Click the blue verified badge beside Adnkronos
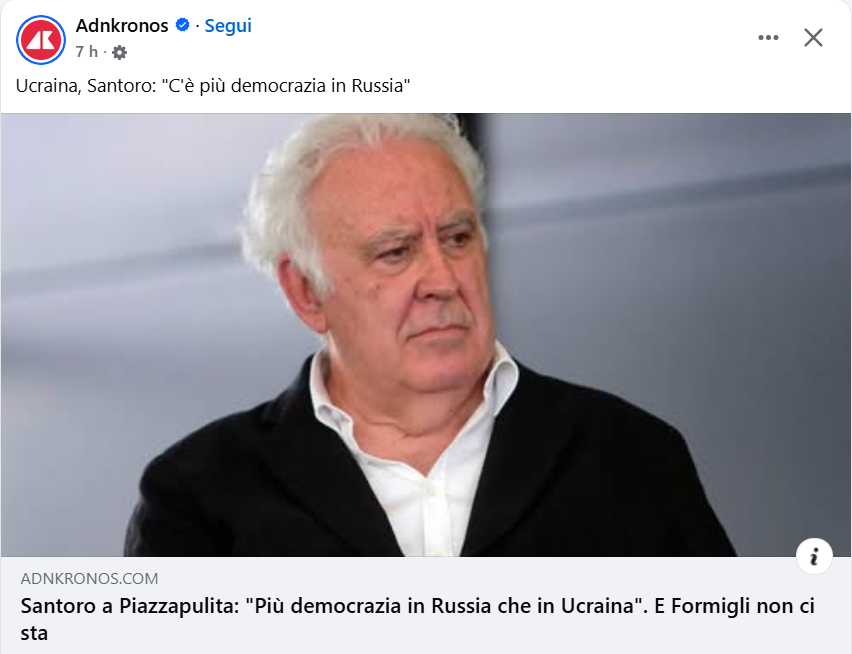The image size is (852, 654). pos(183,25)
